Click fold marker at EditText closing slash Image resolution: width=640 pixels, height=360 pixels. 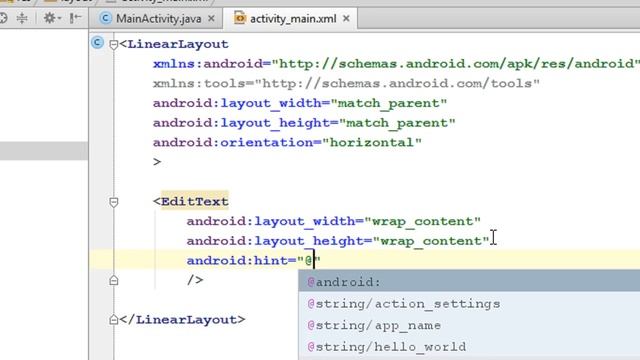click(114, 280)
